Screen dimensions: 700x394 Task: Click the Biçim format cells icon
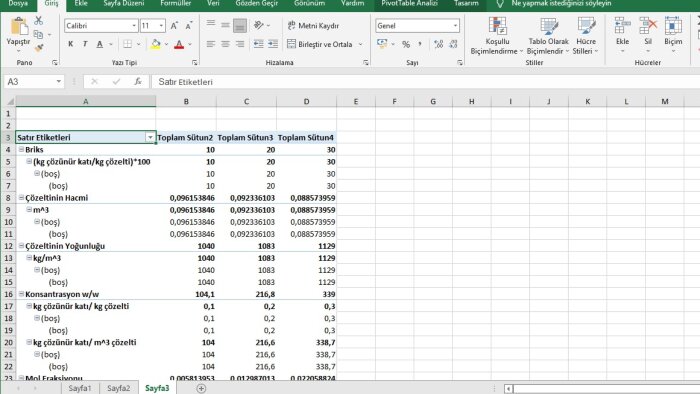pos(673,25)
